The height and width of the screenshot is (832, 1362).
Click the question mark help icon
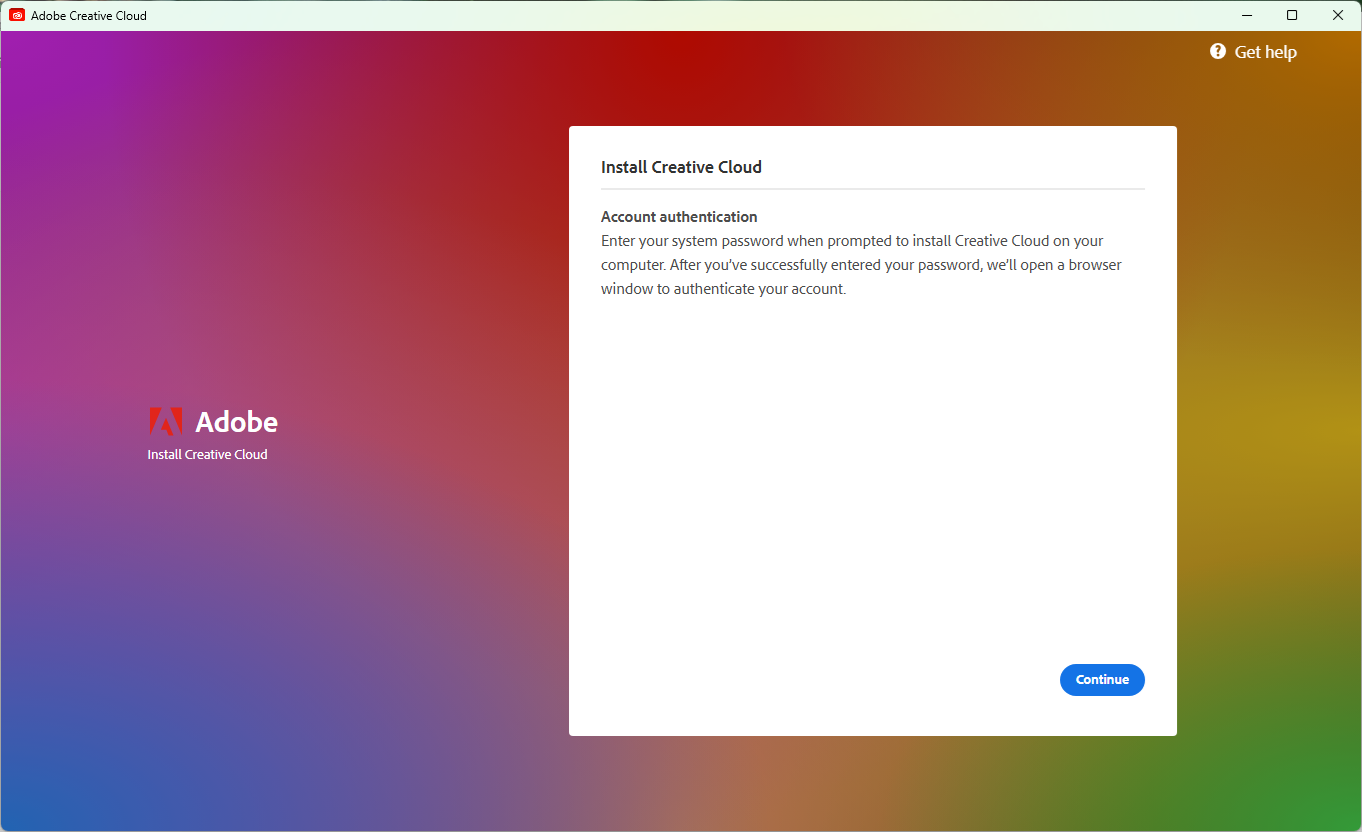pyautogui.click(x=1217, y=51)
